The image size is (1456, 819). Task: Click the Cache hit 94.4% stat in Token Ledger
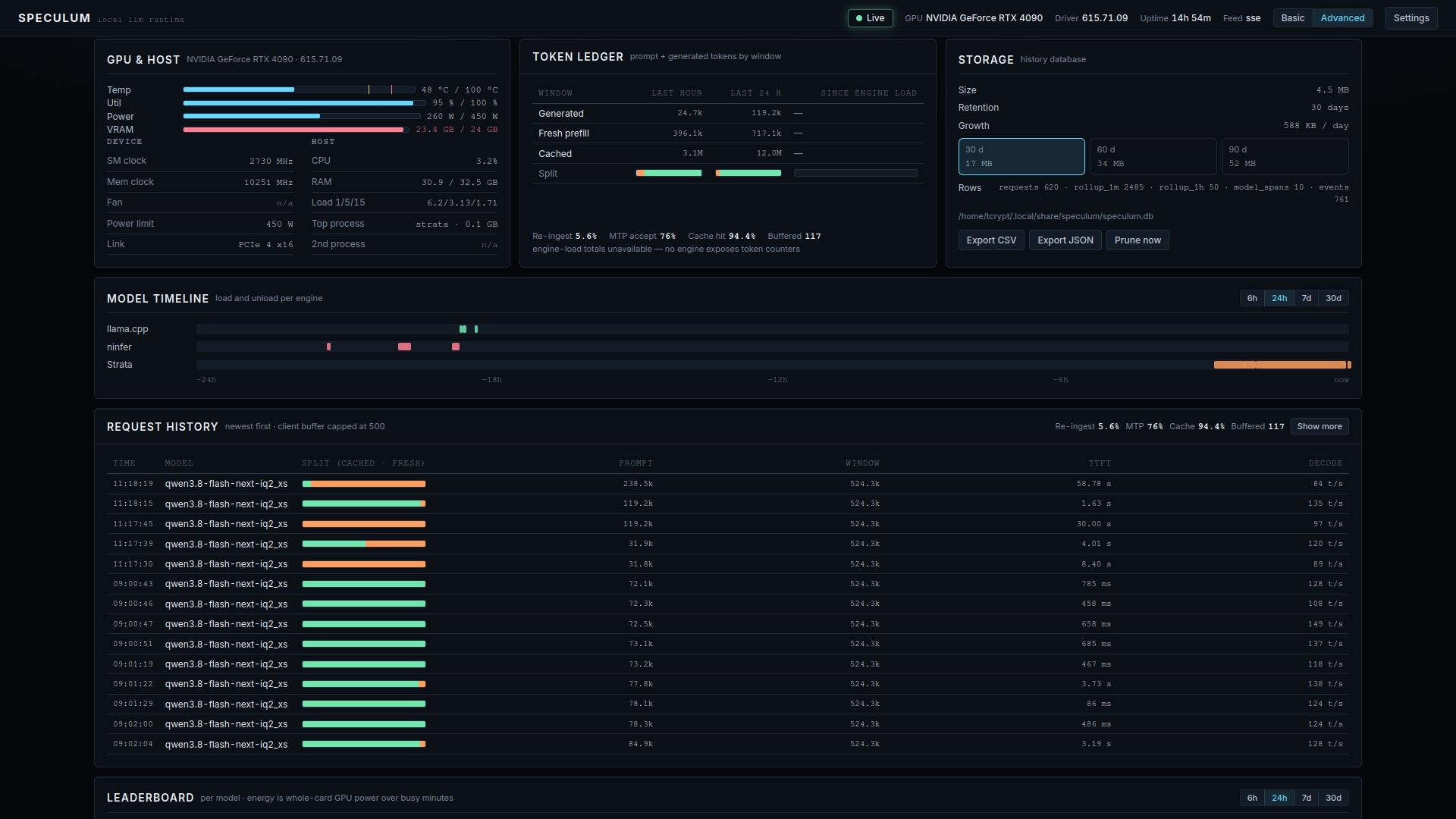pyautogui.click(x=721, y=237)
